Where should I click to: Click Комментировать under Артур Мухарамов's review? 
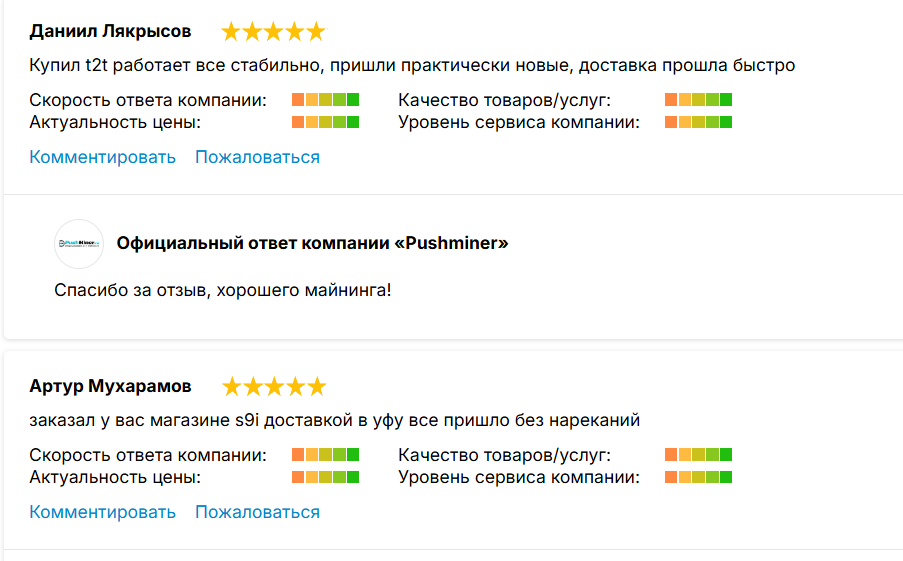point(103,512)
